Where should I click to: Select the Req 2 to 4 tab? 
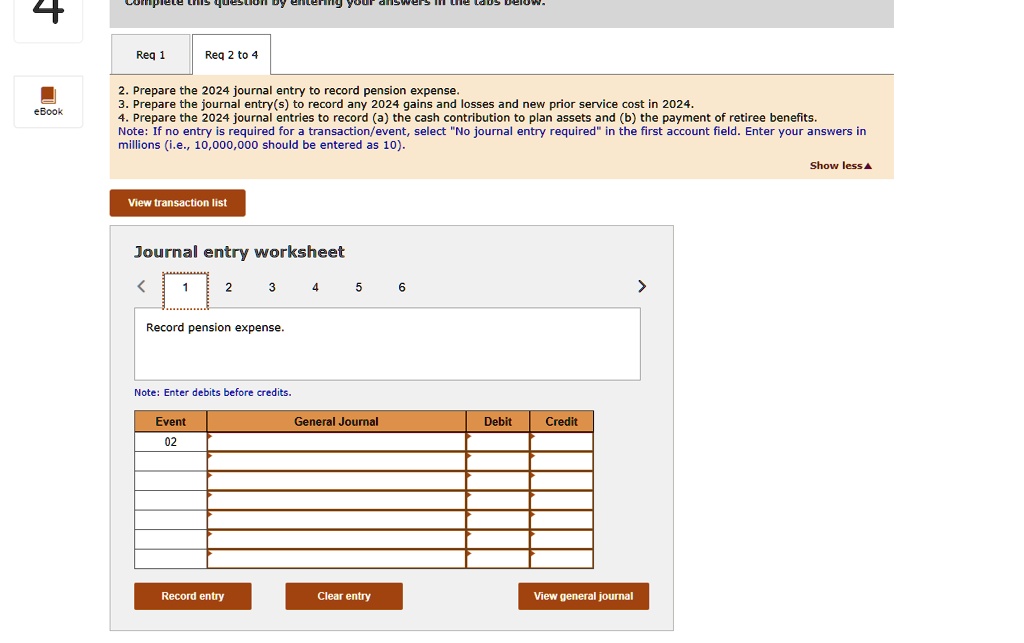[x=231, y=55]
